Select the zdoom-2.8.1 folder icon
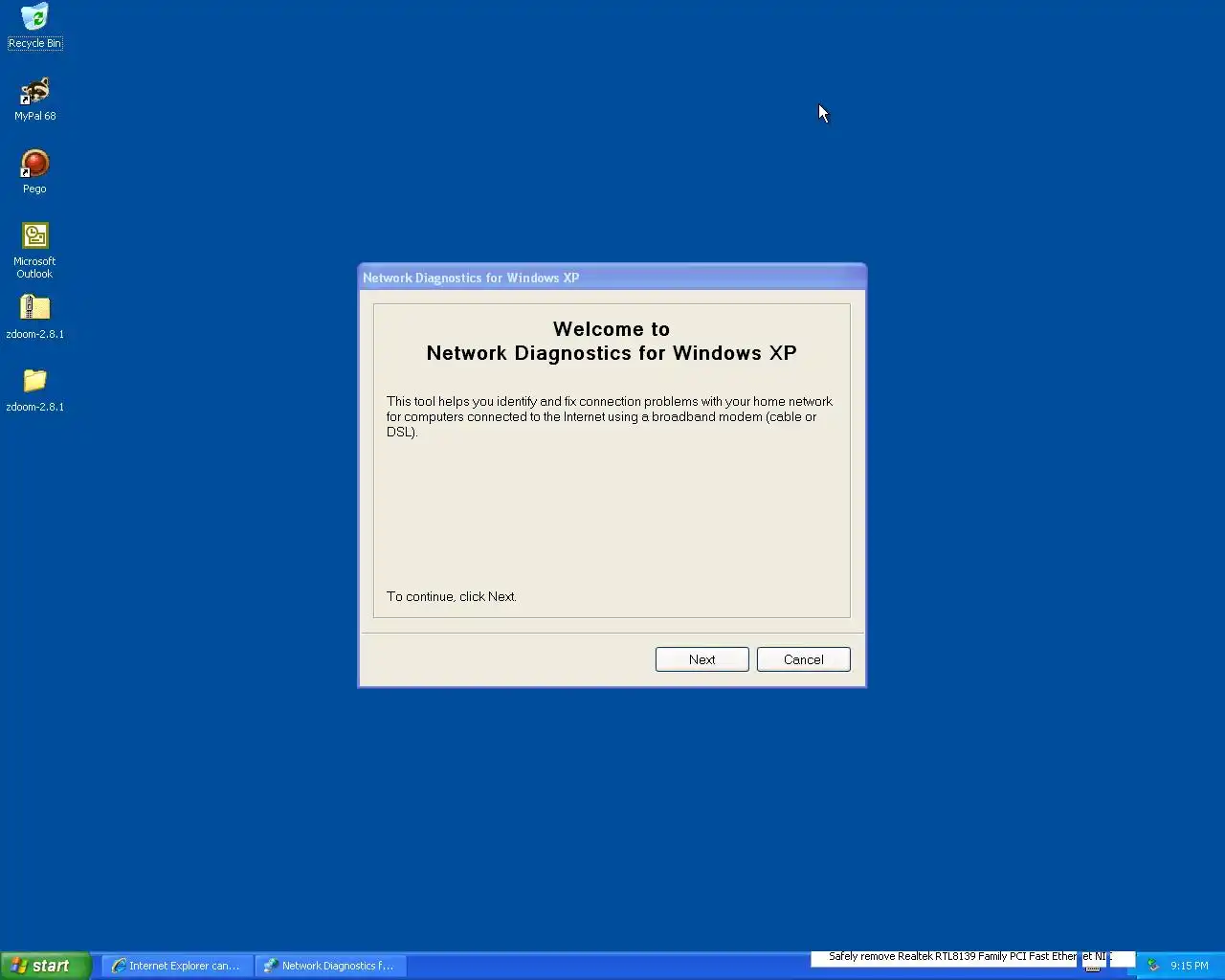Viewport: 1225px width, 980px height. pyautogui.click(x=34, y=390)
